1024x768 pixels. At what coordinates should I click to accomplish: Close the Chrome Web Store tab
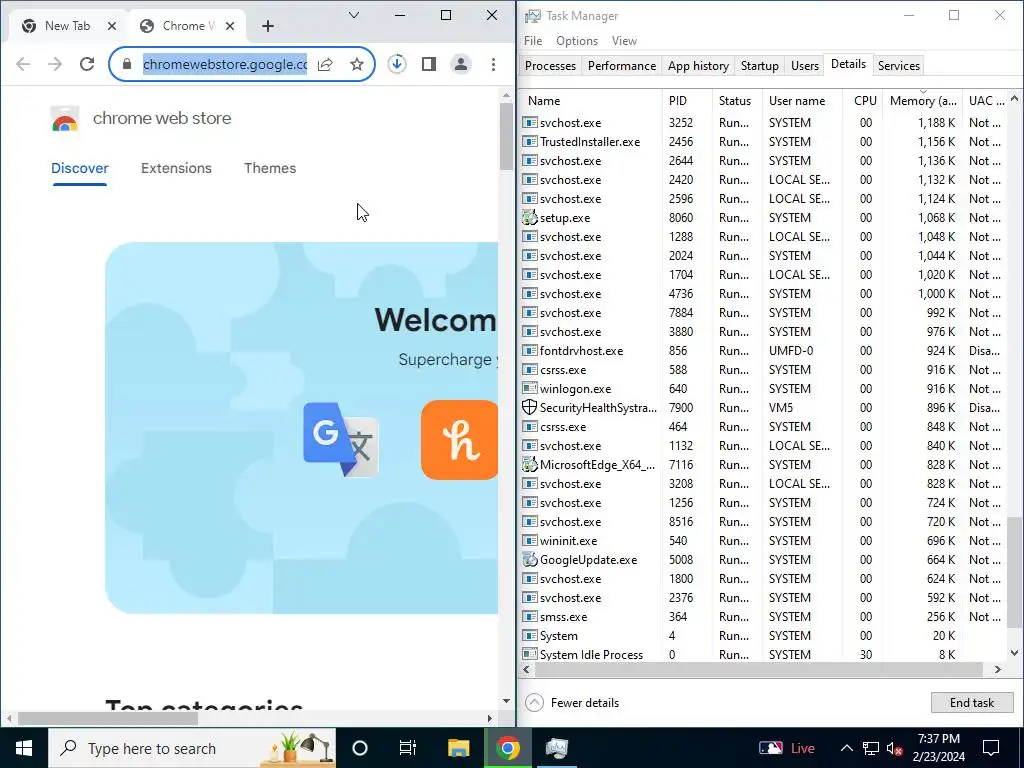[230, 26]
